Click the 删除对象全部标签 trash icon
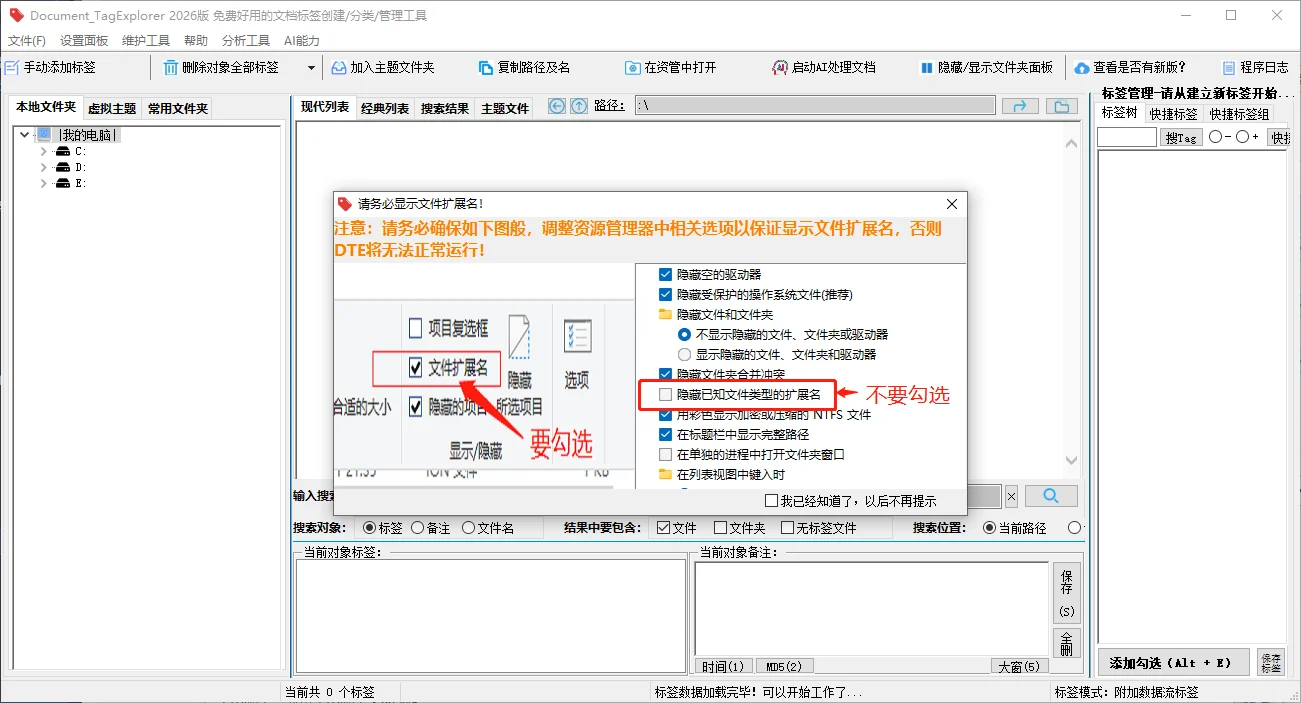This screenshot has width=1301, height=703. click(171, 67)
